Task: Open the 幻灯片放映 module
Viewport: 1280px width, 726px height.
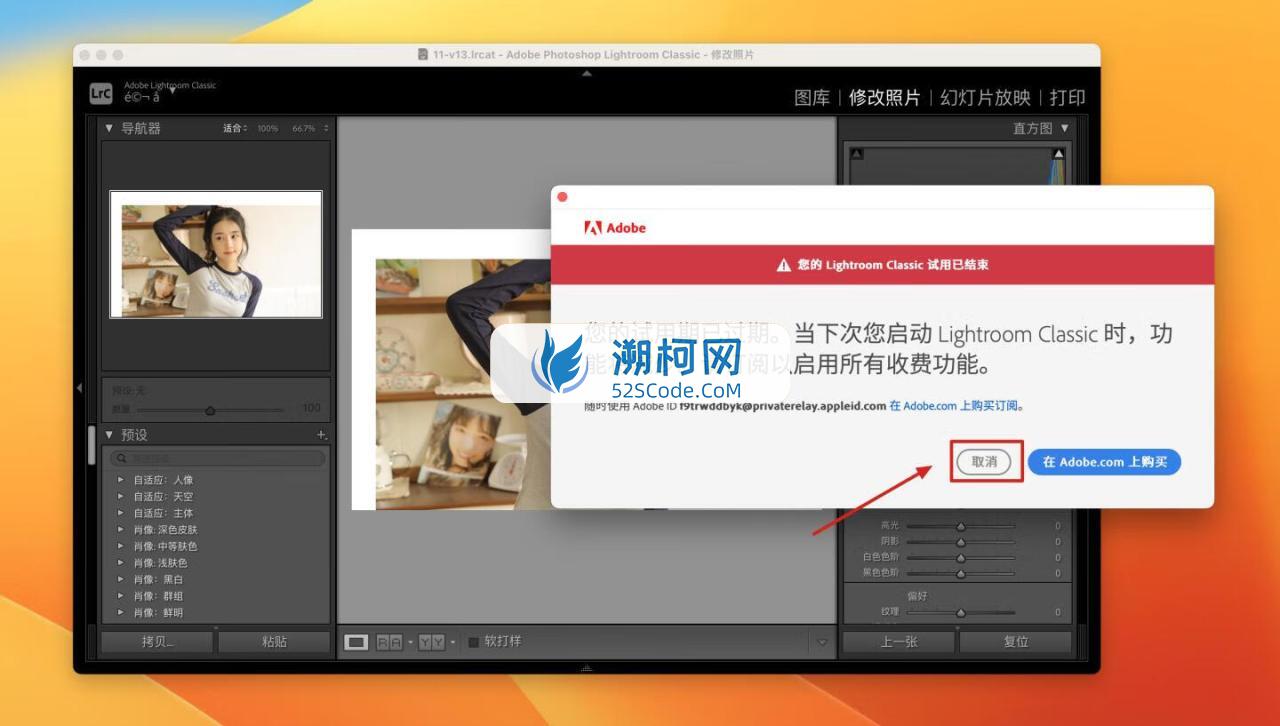Action: [x=985, y=98]
